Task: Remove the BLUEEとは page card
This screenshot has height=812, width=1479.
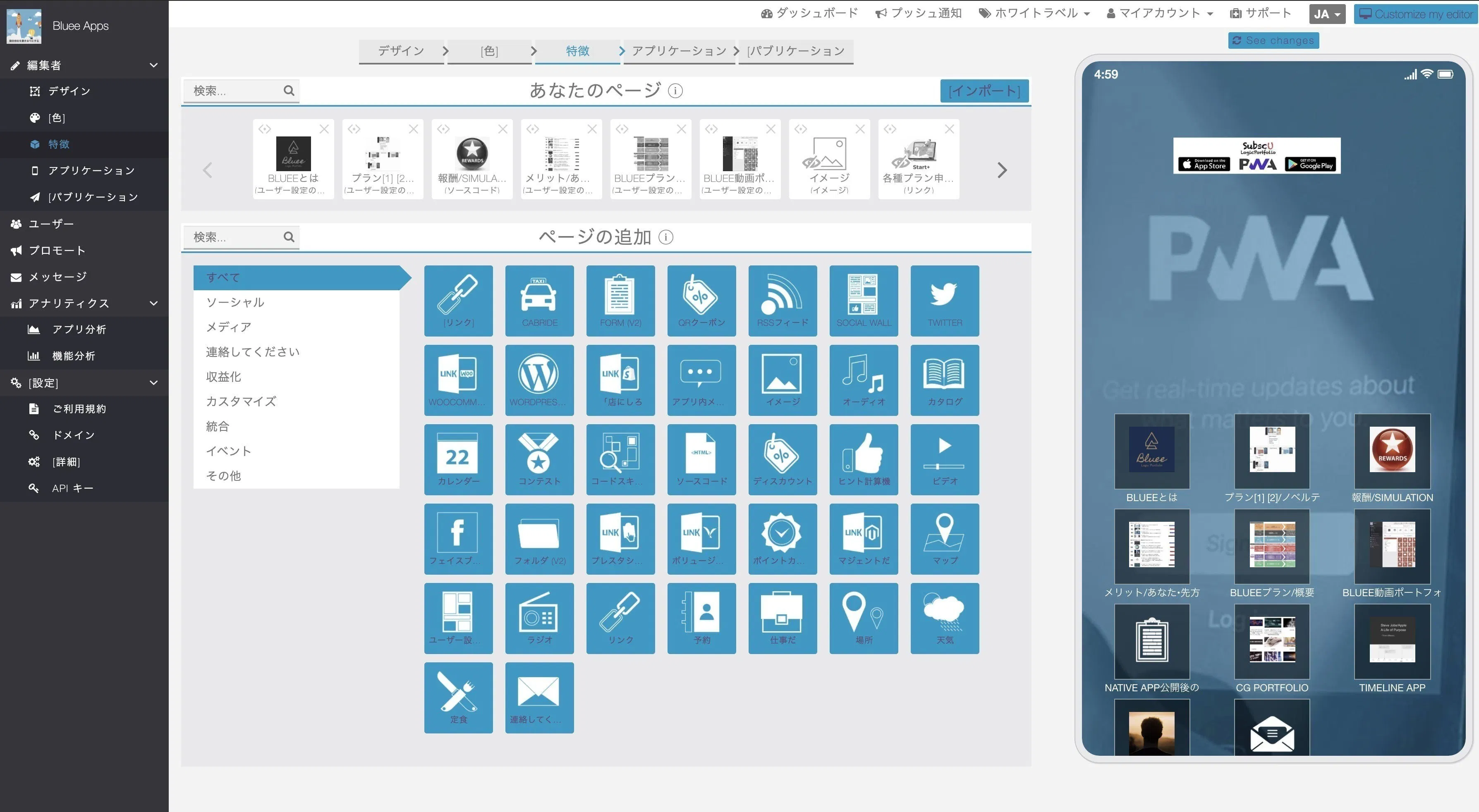Action: coord(324,129)
